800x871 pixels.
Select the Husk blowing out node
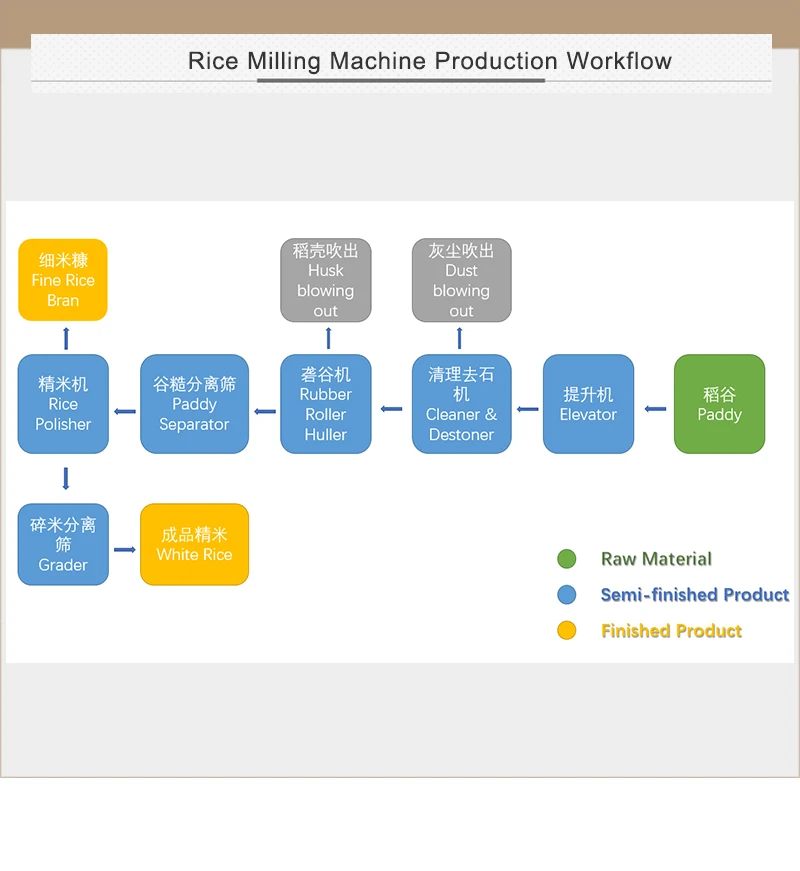click(x=325, y=280)
